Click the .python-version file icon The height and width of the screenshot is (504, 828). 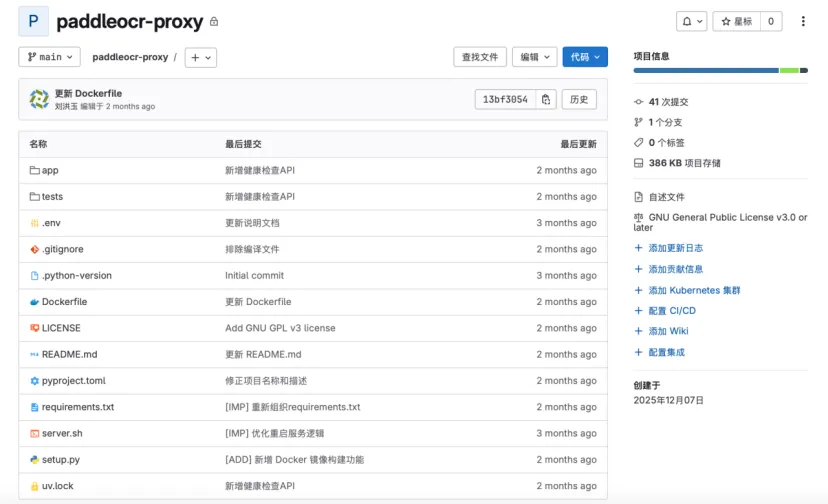(34, 275)
